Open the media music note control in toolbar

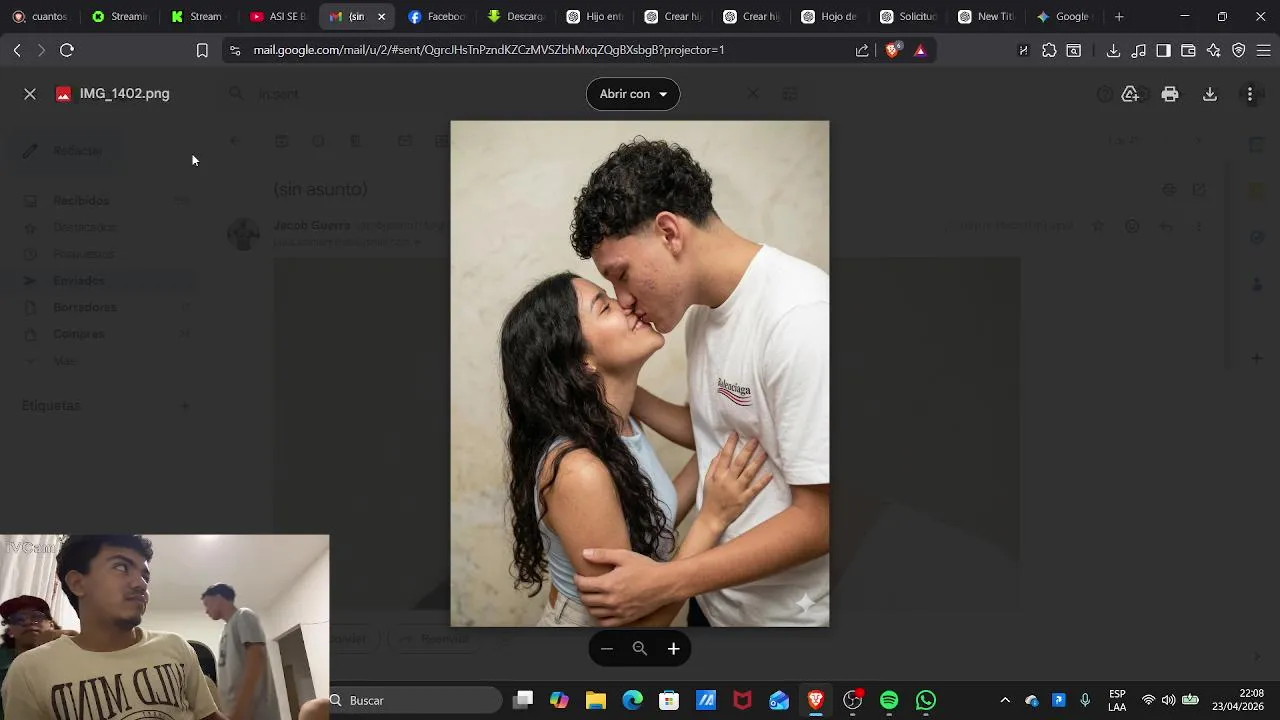(x=1138, y=50)
